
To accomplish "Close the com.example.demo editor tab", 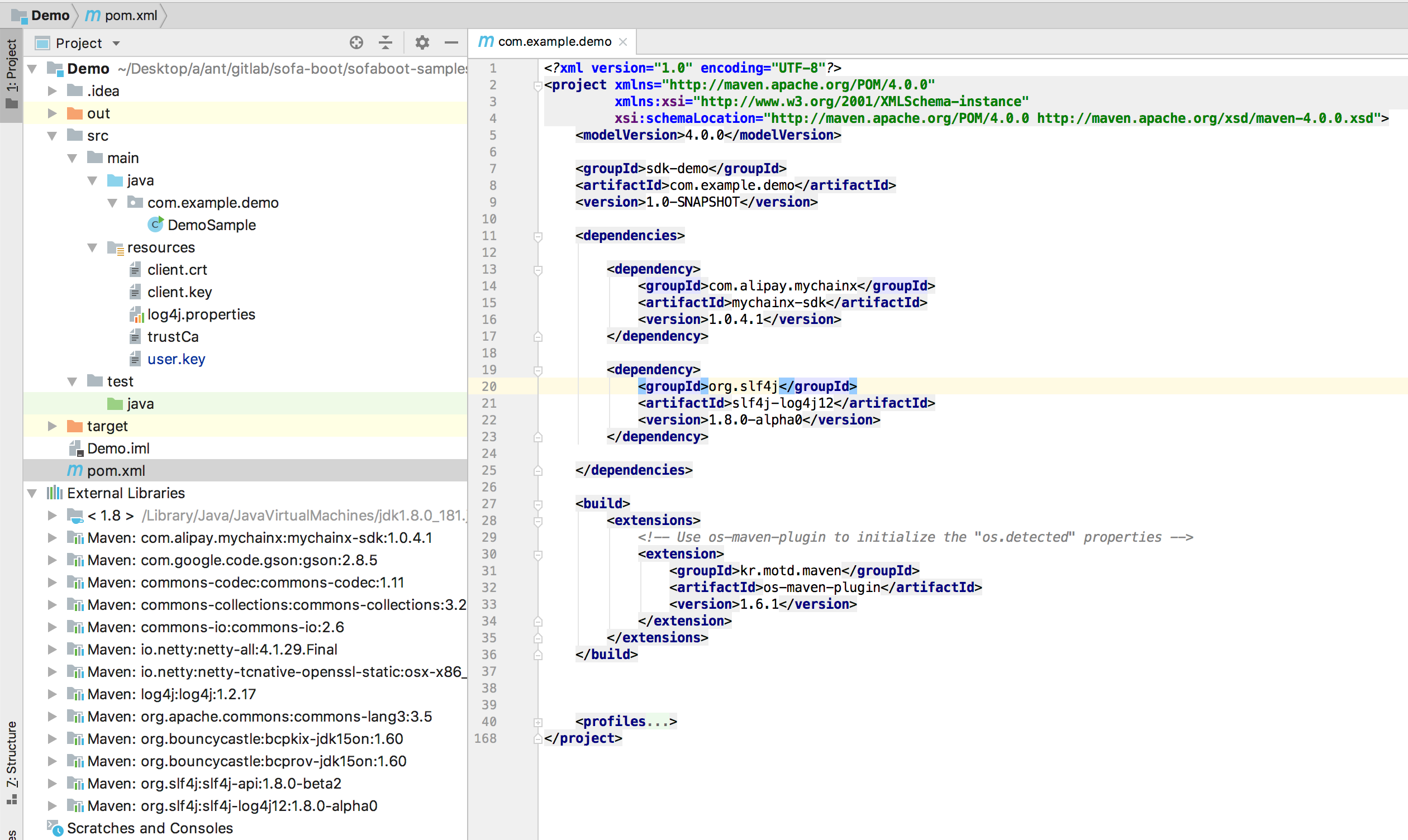I will [623, 41].
